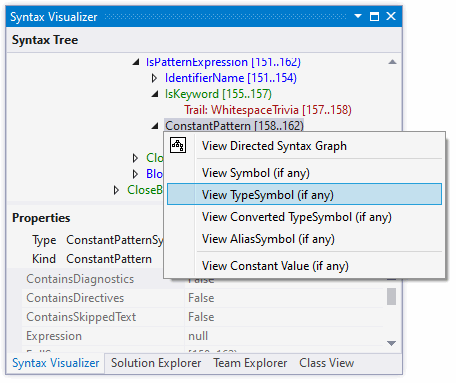Screen dimensions: 456x383
Task: Select IdentifierName [151..154) tree row
Action: click(231, 78)
